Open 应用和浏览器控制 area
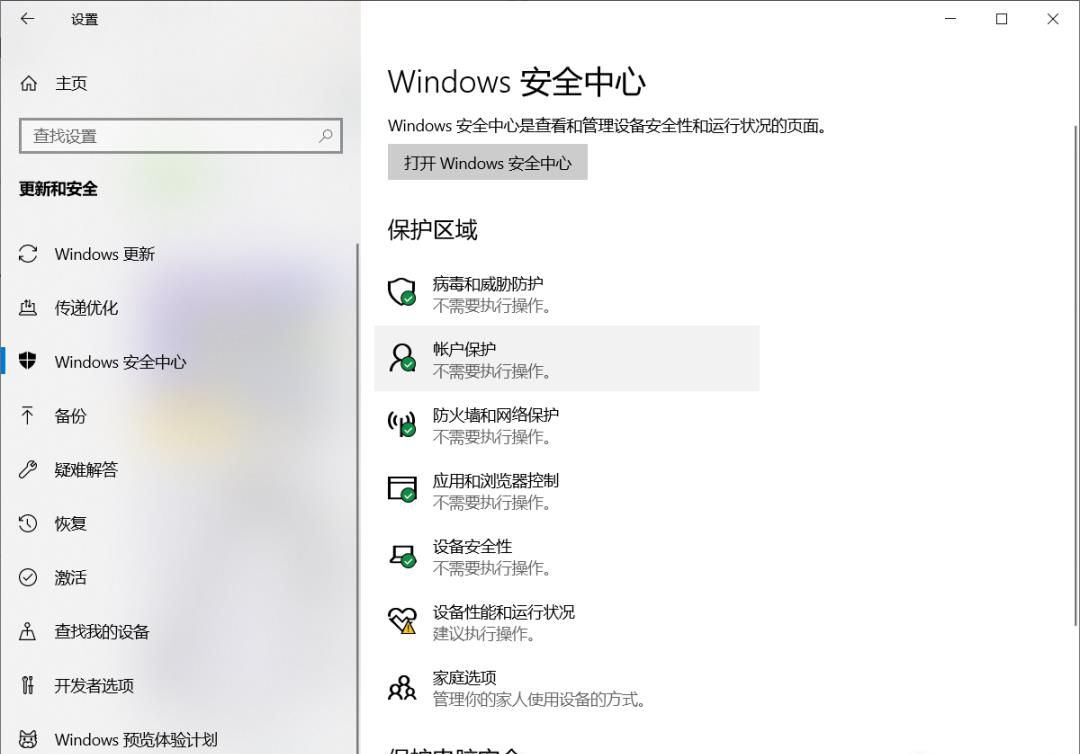This screenshot has width=1080, height=754. (567, 490)
